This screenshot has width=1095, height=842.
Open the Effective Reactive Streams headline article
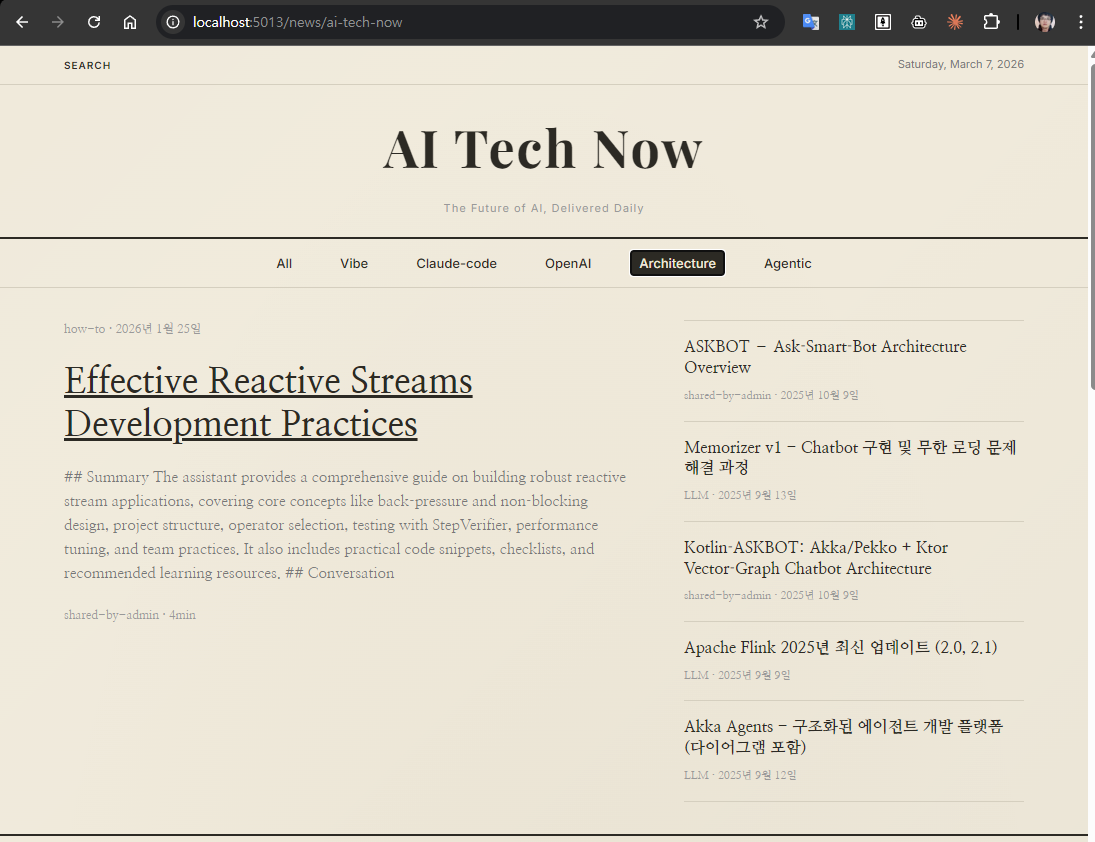tap(268, 401)
